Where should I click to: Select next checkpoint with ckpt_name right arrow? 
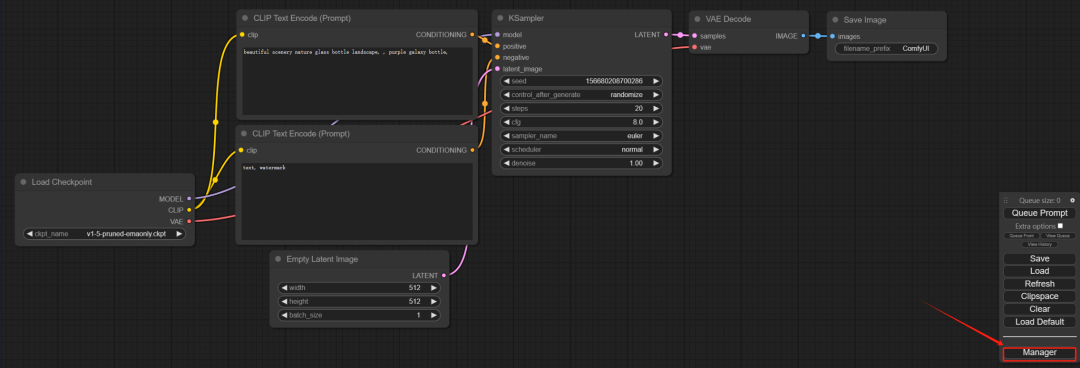coord(179,234)
